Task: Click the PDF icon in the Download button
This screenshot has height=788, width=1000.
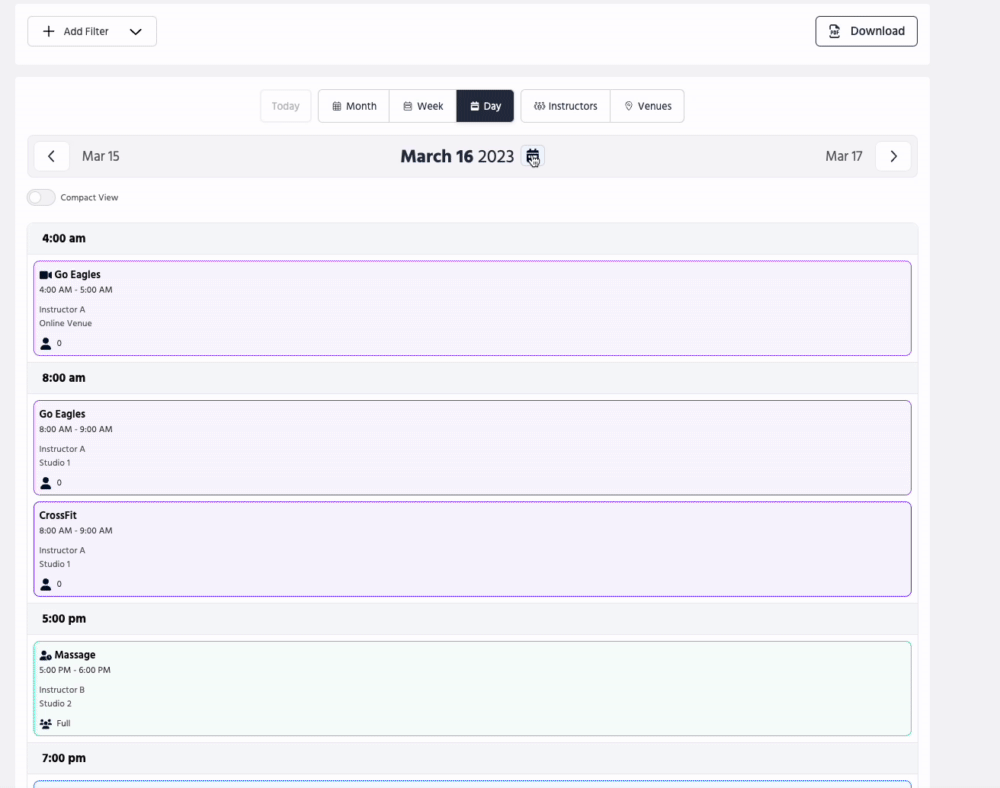Action: click(834, 31)
